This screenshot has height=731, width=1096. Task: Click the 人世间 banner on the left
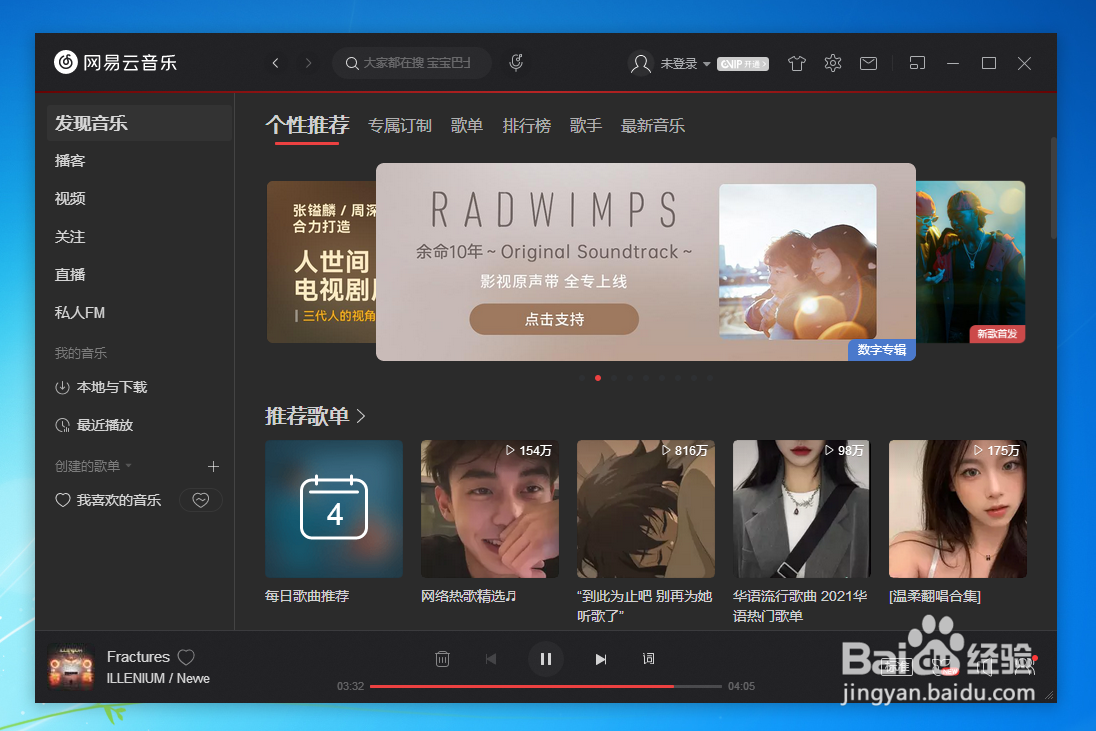pos(322,262)
